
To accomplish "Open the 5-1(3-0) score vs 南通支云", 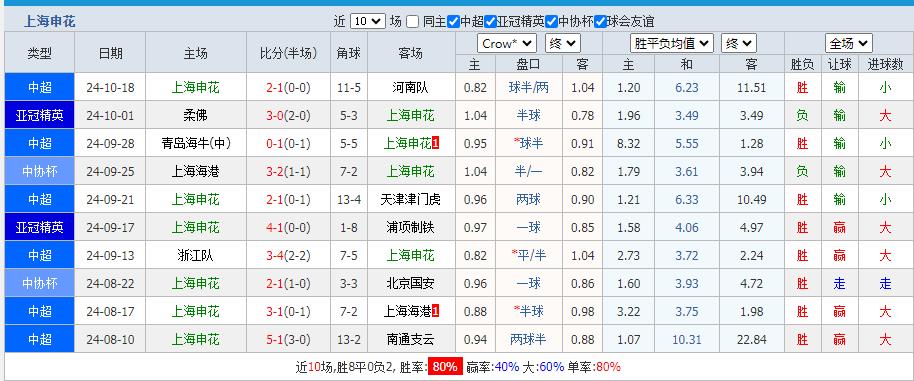I will point(288,339).
